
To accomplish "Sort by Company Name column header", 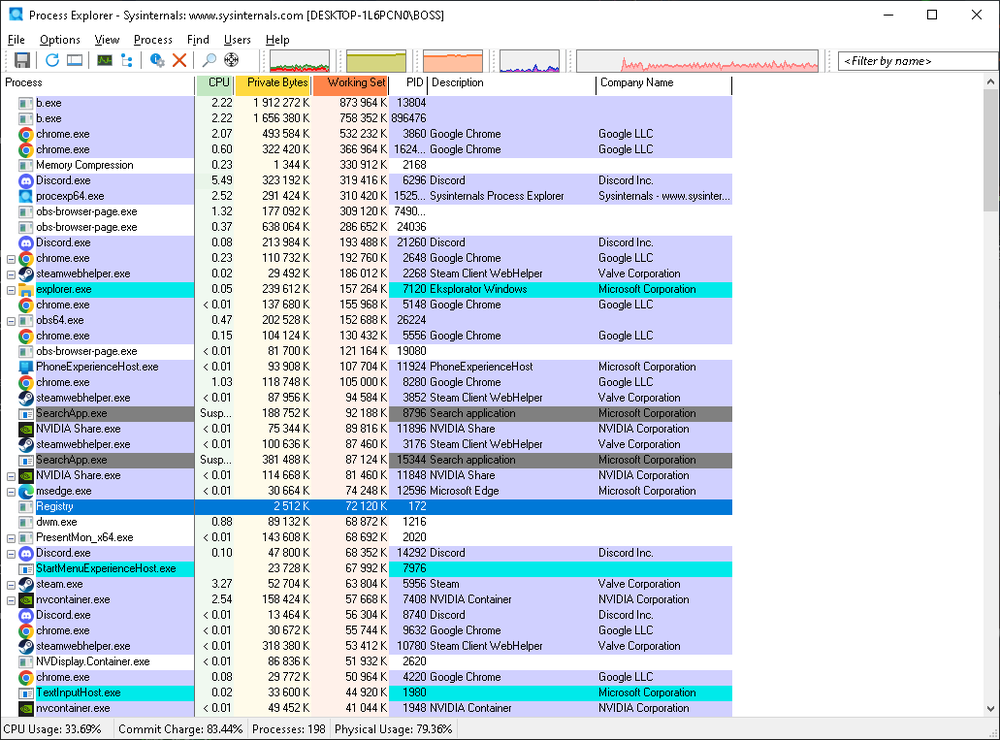I will [x=664, y=83].
